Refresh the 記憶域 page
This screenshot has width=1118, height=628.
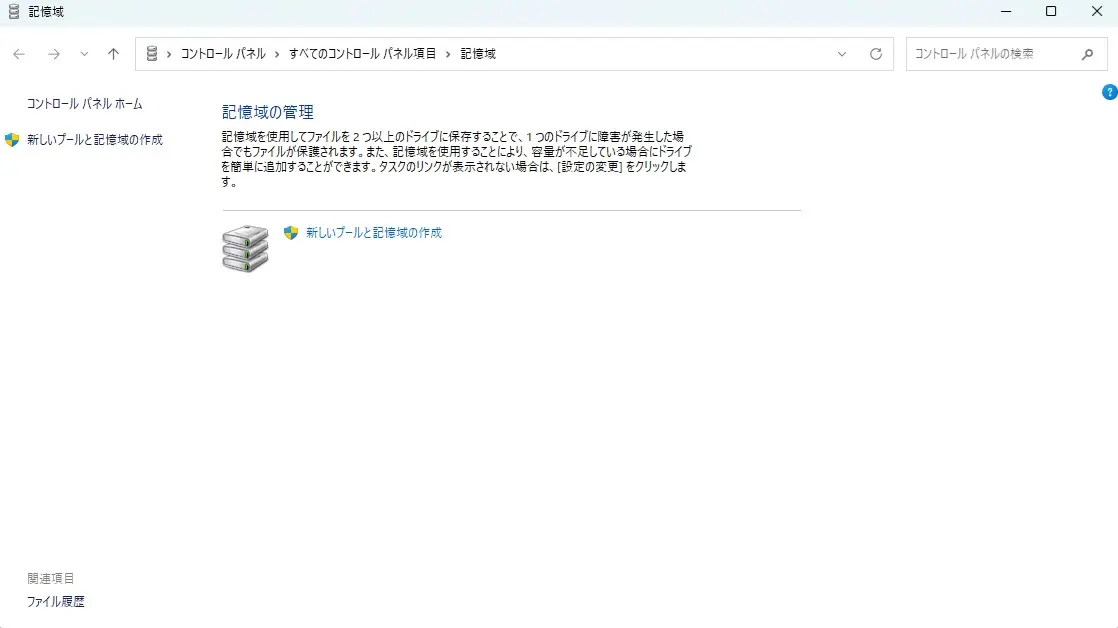[876, 54]
